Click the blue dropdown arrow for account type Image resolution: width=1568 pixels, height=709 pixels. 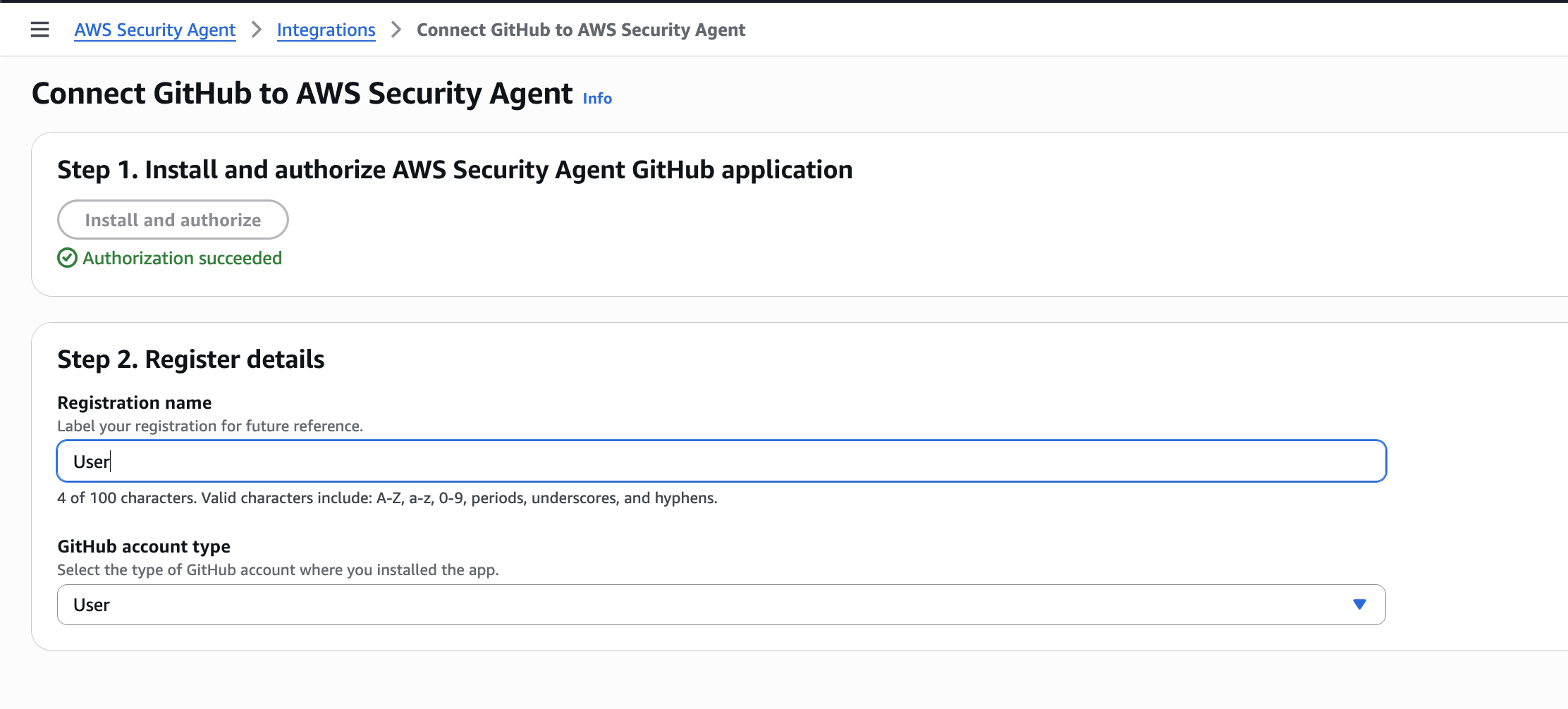pyautogui.click(x=1359, y=605)
